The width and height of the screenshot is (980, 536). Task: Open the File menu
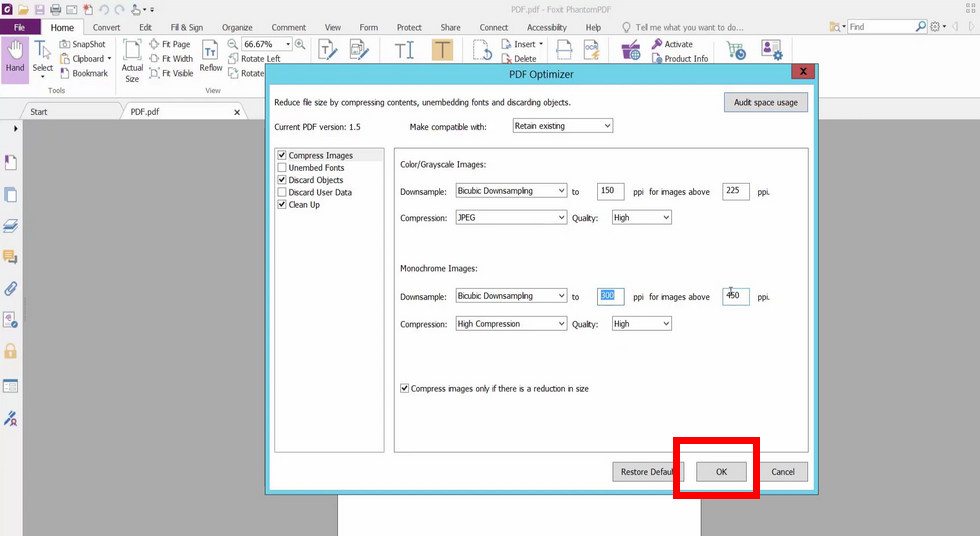coord(20,28)
